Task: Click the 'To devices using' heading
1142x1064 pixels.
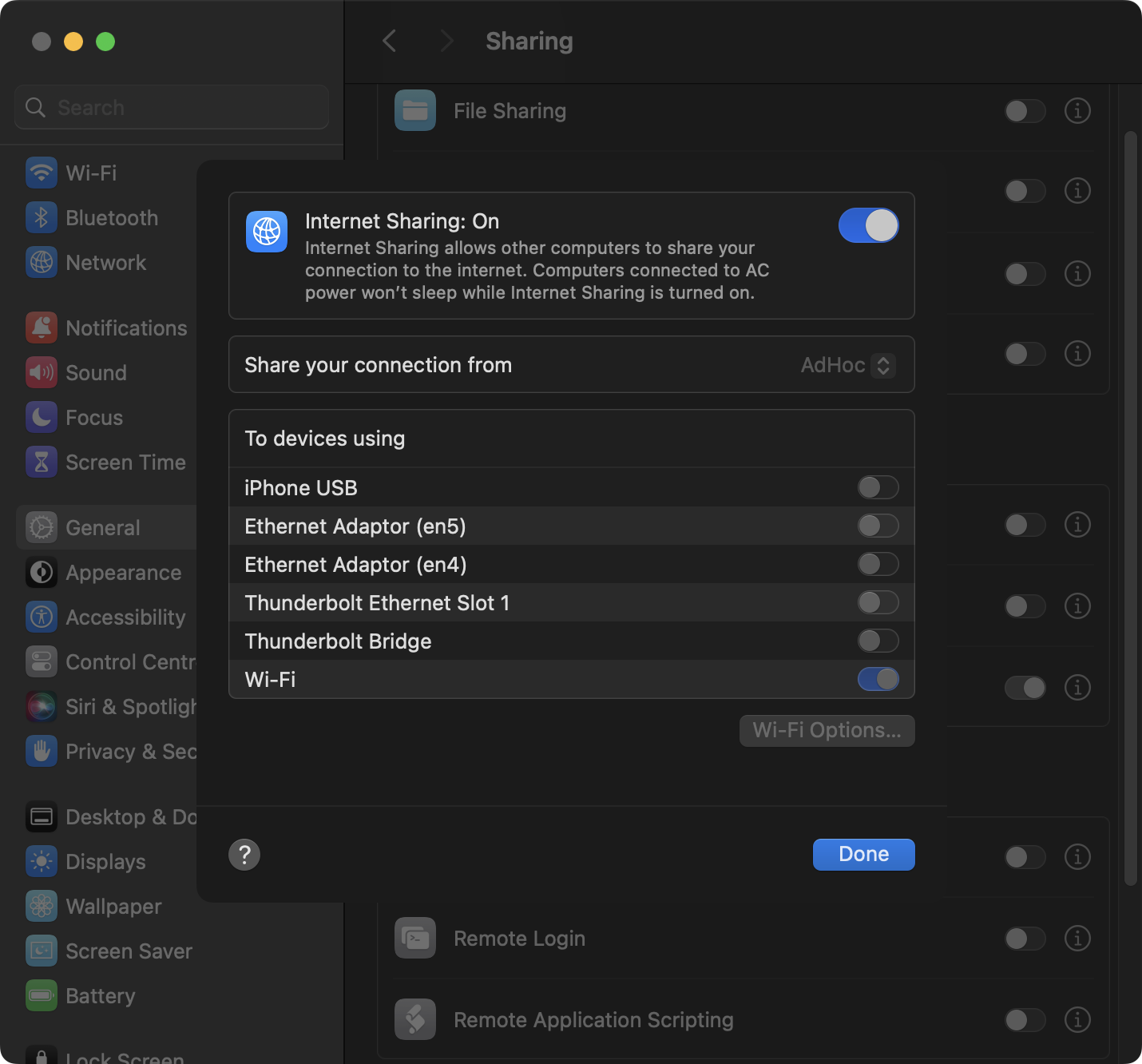Action: [x=325, y=439]
